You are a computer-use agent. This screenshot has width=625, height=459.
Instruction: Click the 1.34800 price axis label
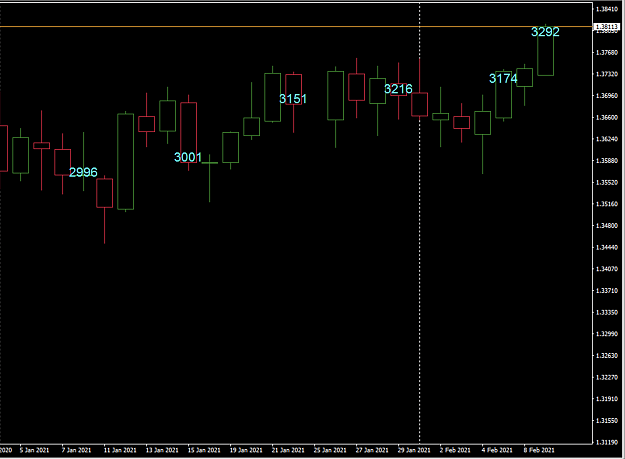[607, 226]
